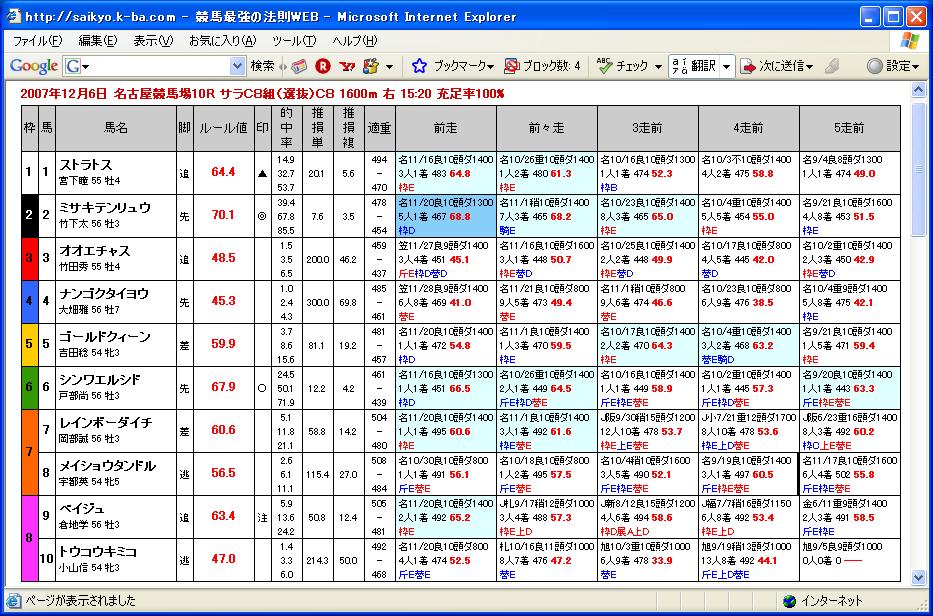Screen dimensions: 933x616
Task: Open the 次に送信 dropdown arrow
Action: (x=809, y=67)
